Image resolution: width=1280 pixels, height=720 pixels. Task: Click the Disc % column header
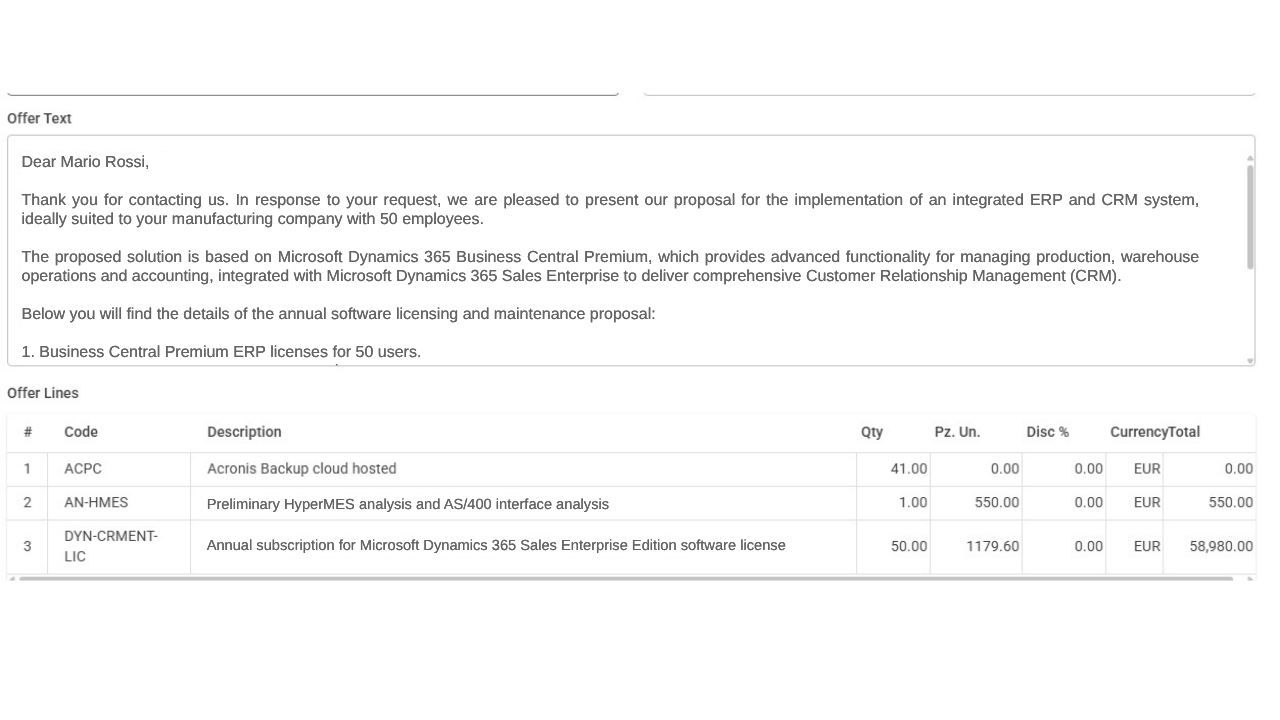click(1047, 432)
